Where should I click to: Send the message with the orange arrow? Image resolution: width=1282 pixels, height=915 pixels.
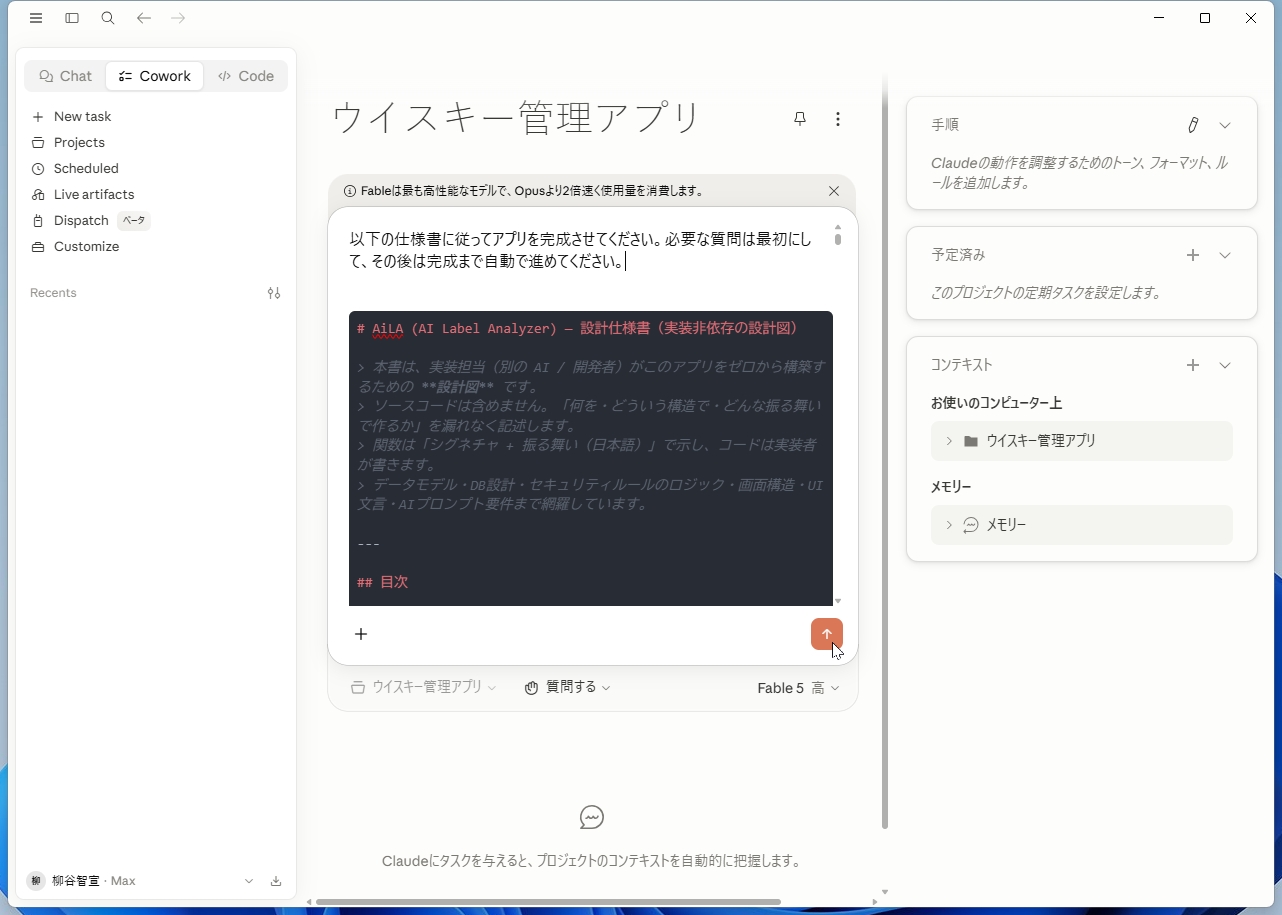827,634
